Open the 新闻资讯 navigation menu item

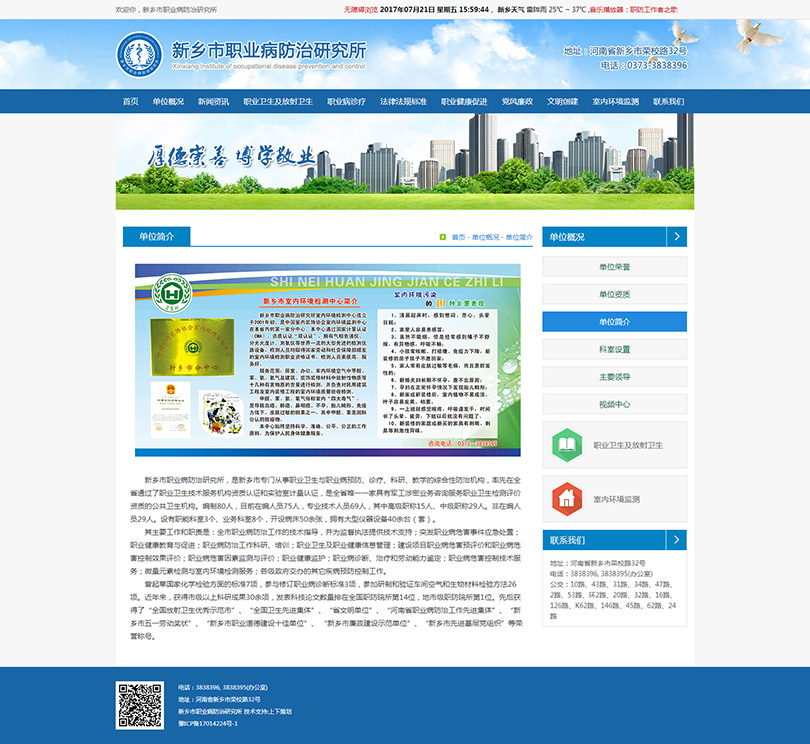coord(213,102)
